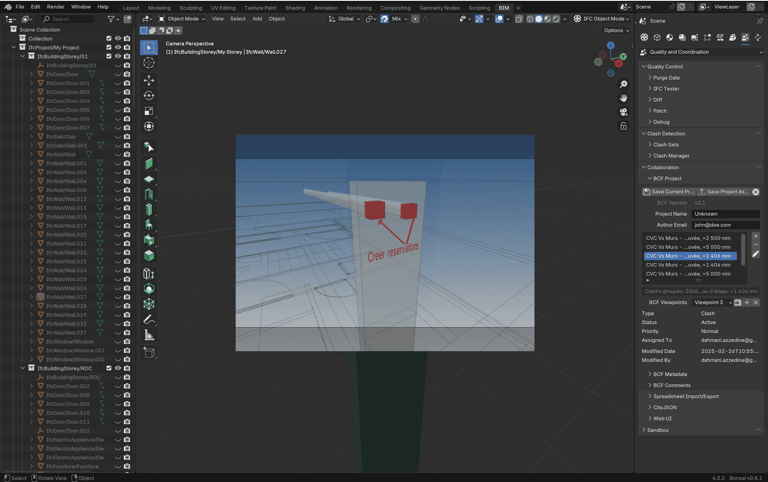Expand the BCF Comments section
768x482 pixels.
tap(671, 385)
